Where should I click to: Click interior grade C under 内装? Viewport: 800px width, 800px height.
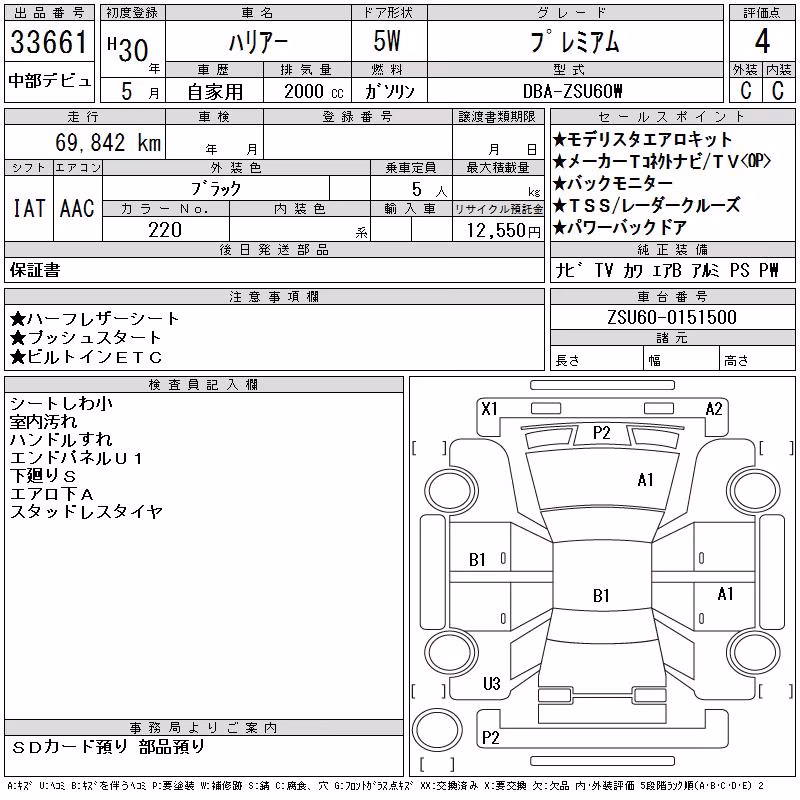tap(778, 90)
